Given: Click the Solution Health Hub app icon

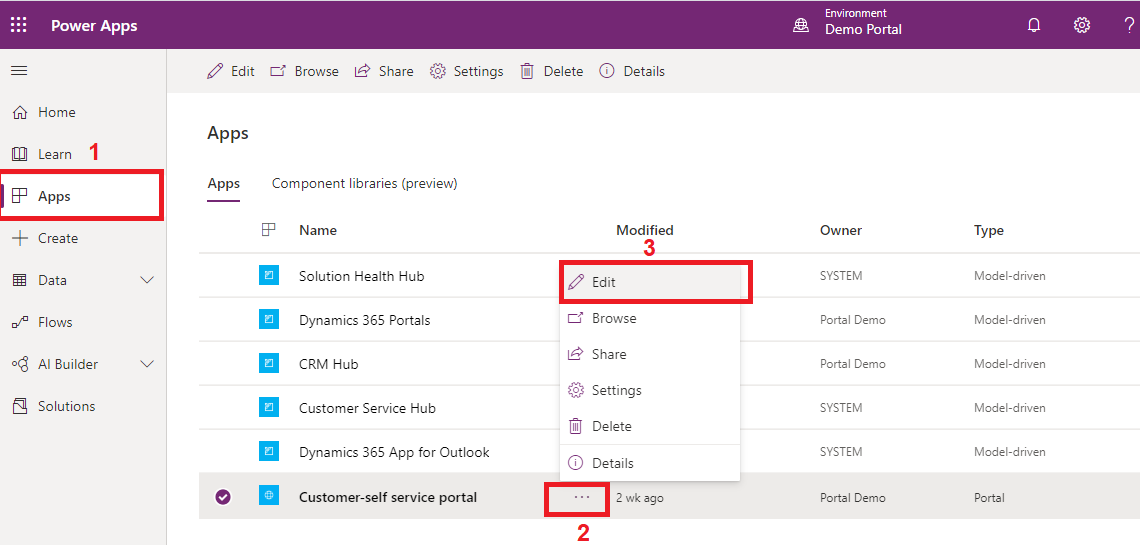Looking at the screenshot, I should pos(269,276).
